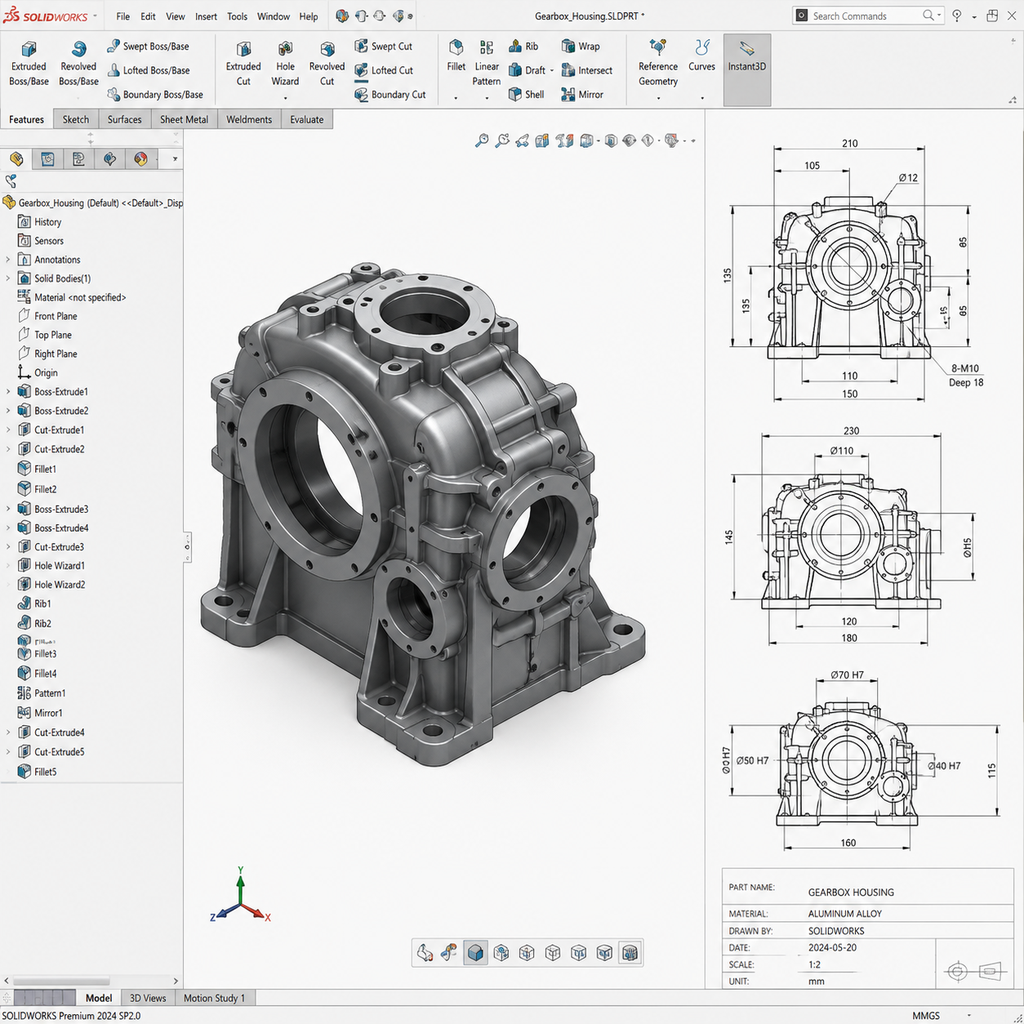Open the Curves tool
This screenshot has height=1024, width=1024.
point(701,56)
